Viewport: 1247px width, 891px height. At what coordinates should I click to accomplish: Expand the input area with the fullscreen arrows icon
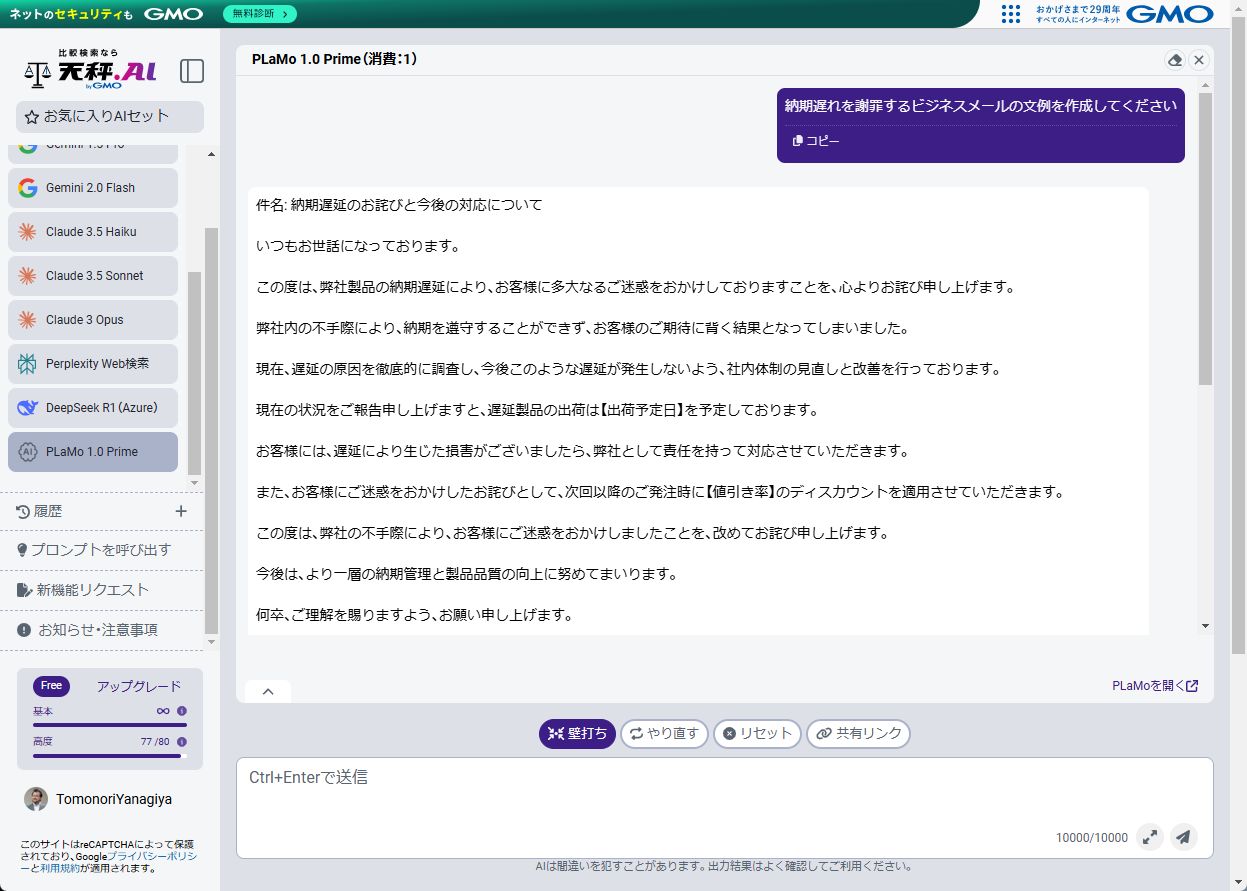1150,837
